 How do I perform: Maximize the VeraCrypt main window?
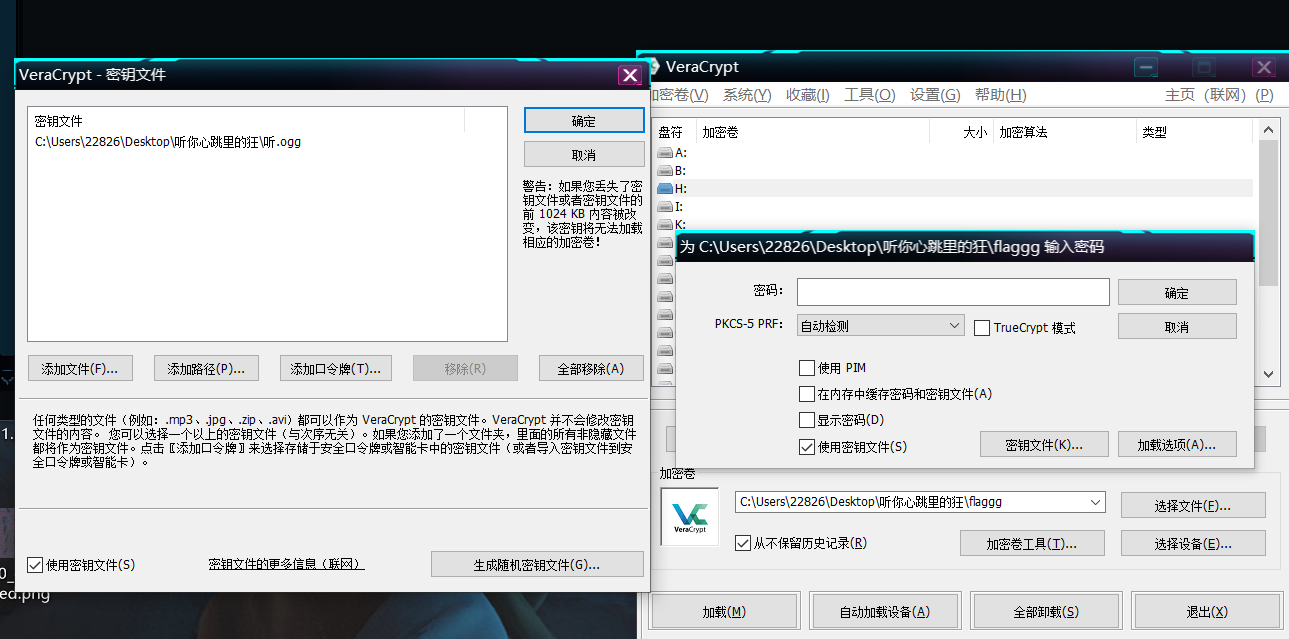point(1204,68)
